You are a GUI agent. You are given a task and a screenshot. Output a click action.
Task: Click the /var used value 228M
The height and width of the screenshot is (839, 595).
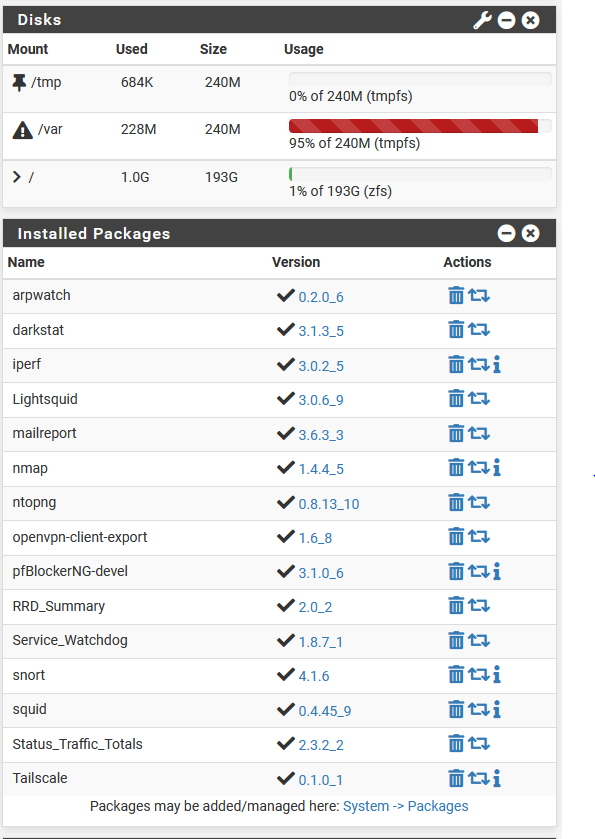pos(139,129)
